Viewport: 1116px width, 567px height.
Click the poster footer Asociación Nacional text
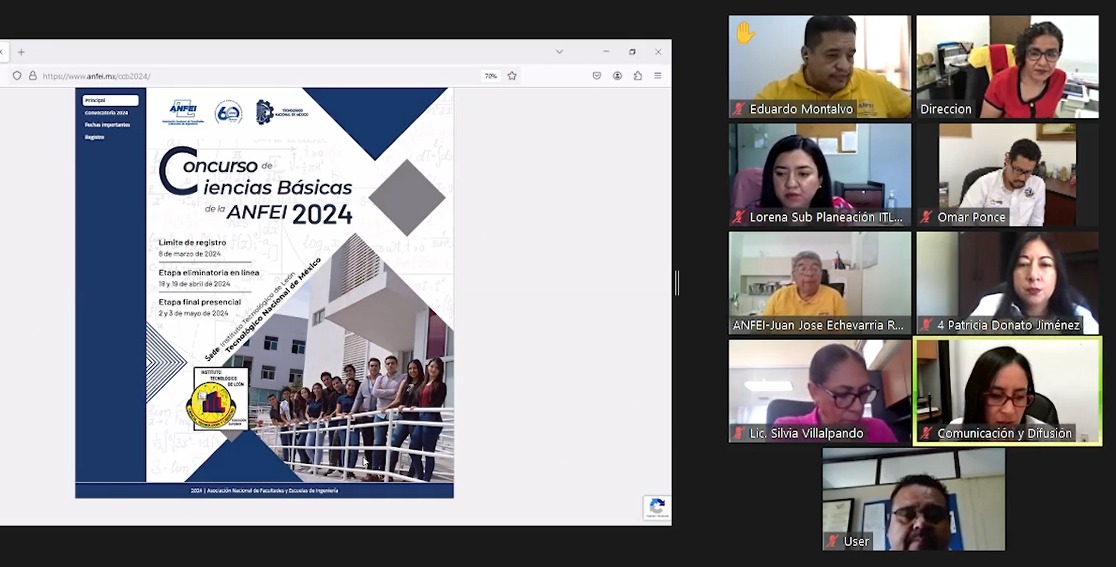(x=264, y=491)
